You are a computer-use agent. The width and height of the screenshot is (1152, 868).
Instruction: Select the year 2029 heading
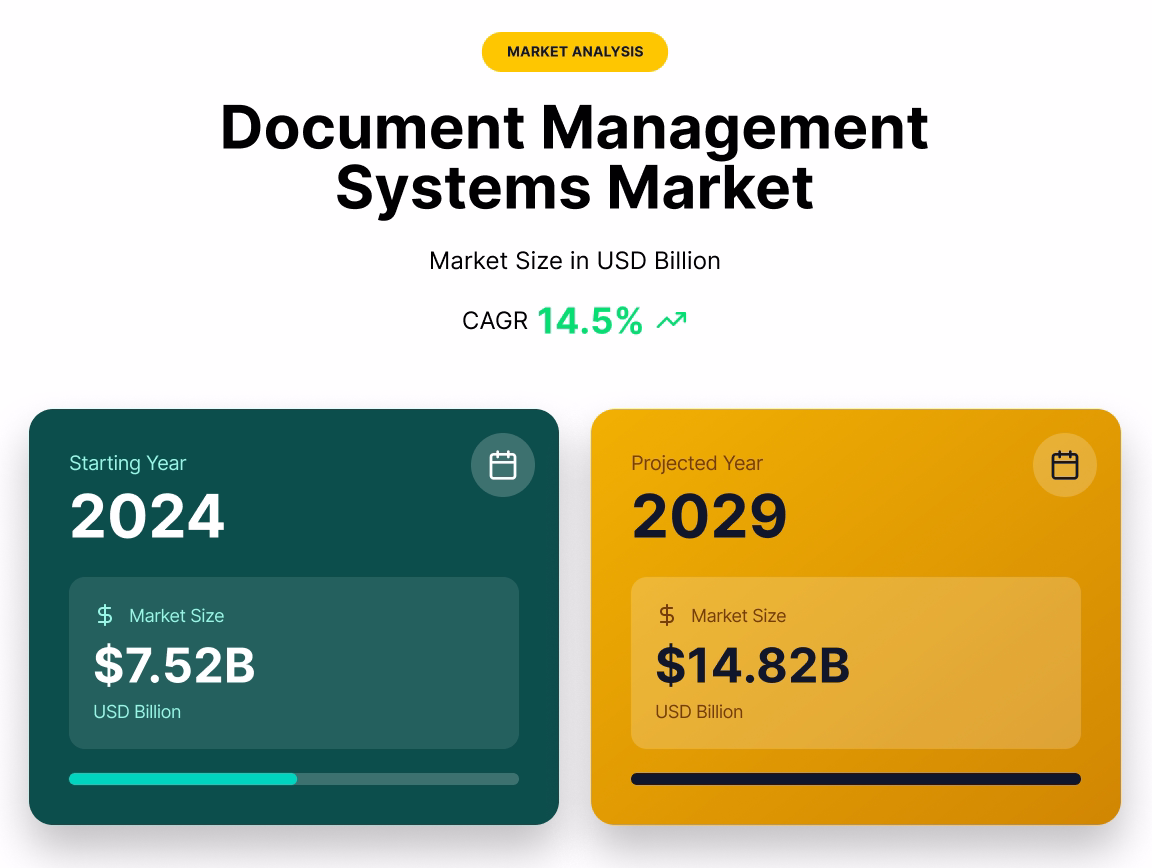pos(709,515)
